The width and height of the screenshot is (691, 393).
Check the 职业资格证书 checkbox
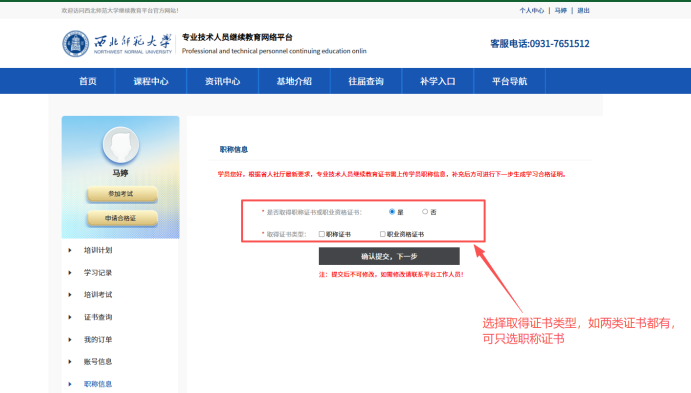point(383,234)
